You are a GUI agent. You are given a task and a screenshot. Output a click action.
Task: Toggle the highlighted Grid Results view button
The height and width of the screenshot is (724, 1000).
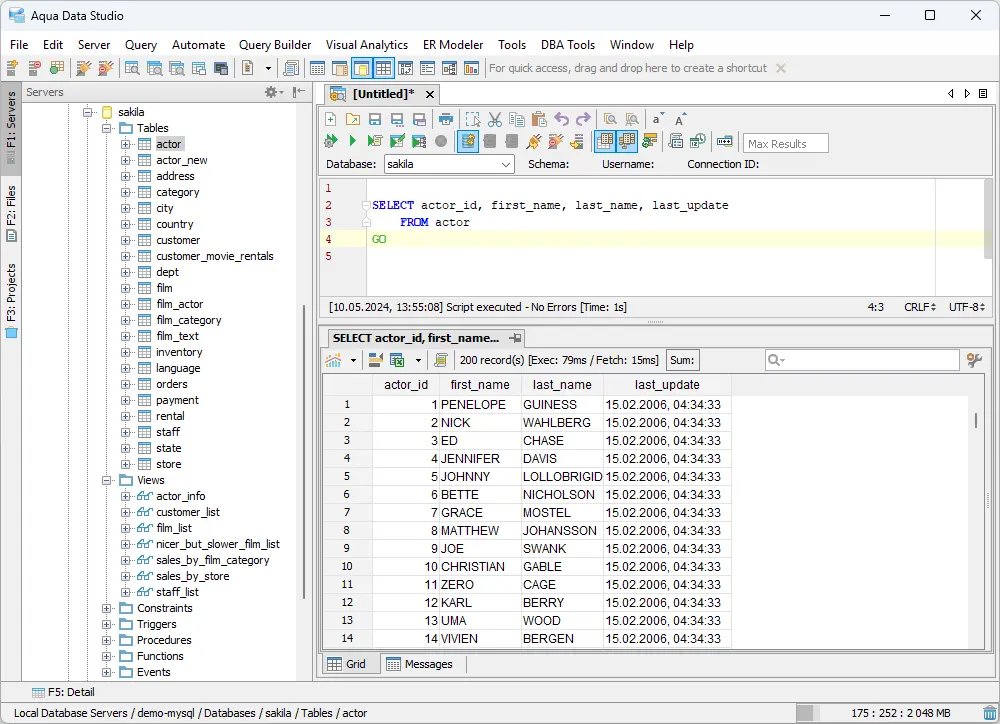coord(605,141)
